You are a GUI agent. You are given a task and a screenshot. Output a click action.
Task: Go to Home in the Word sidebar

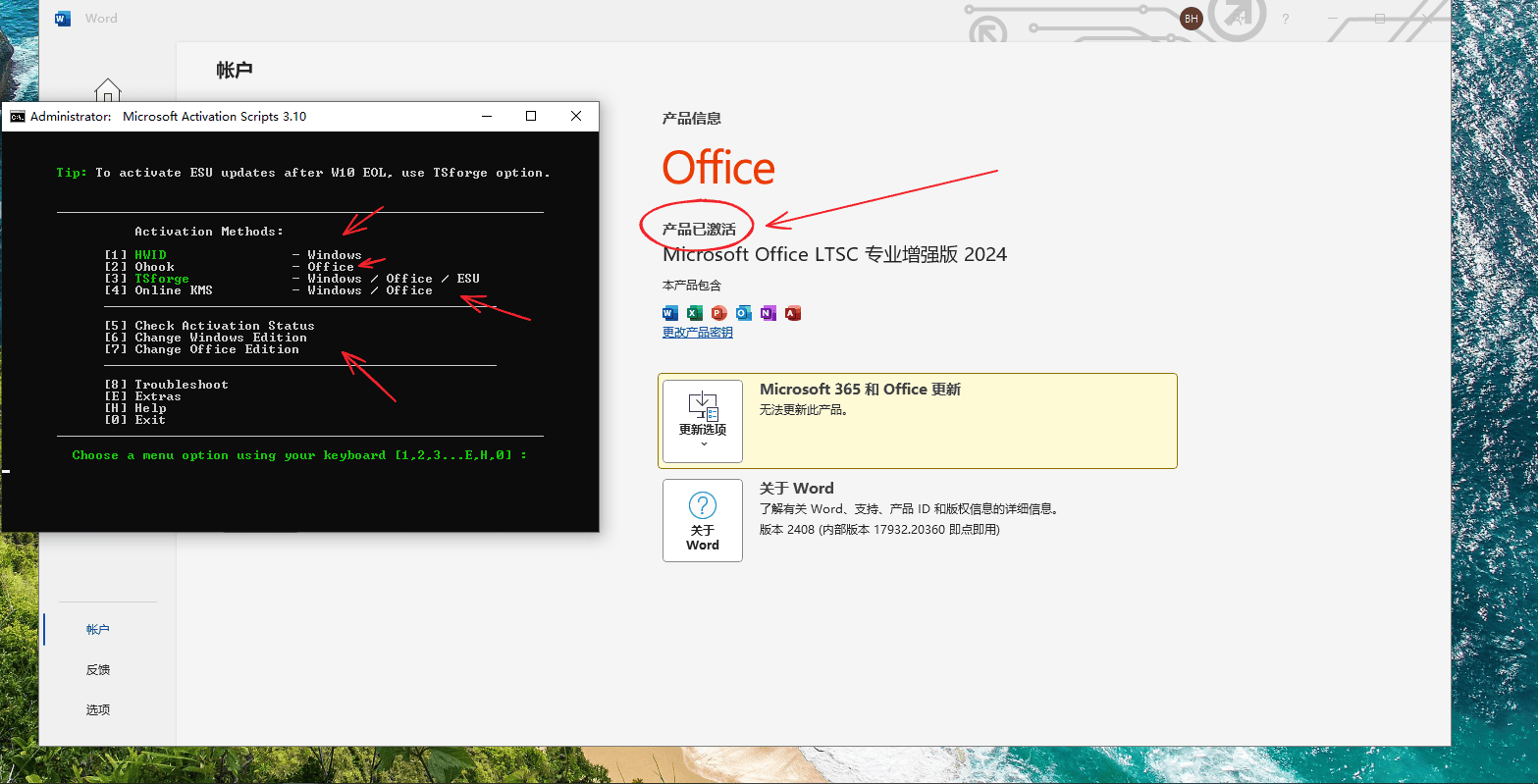pos(108,89)
